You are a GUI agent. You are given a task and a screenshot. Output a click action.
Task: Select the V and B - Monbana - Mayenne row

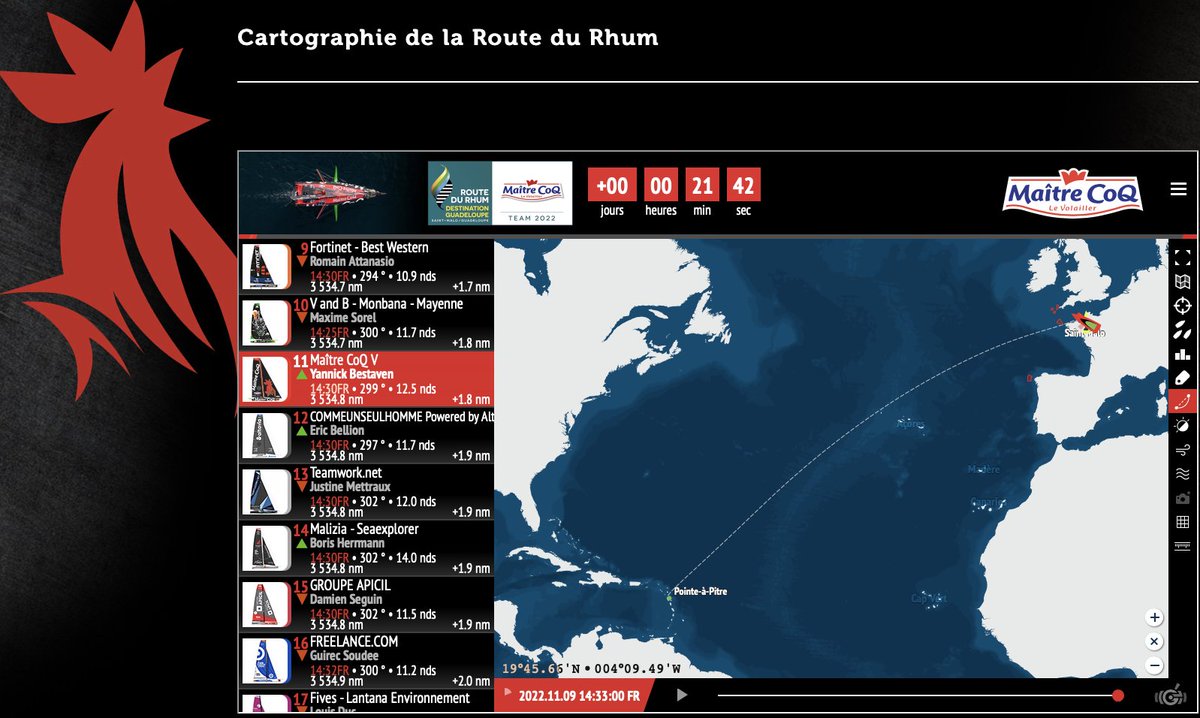click(366, 323)
